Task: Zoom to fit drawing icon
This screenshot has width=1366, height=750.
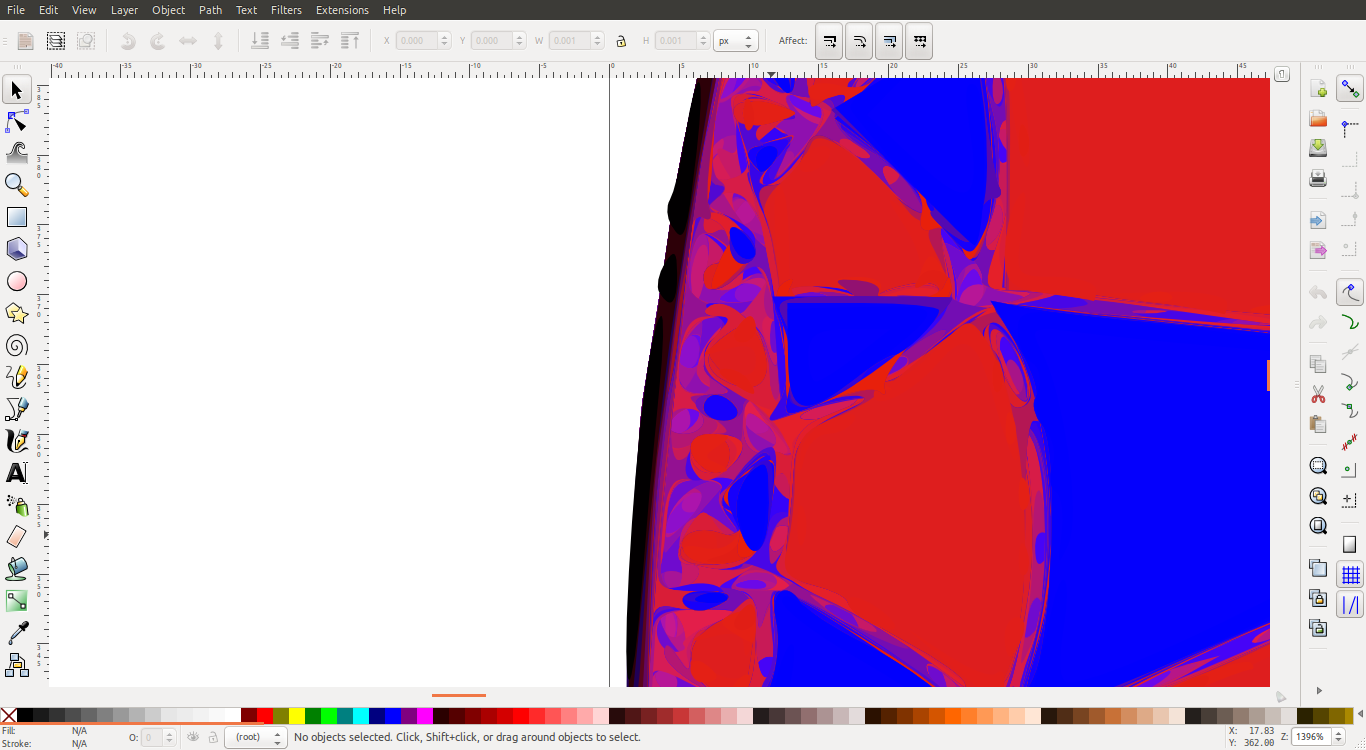Action: pos(1318,496)
